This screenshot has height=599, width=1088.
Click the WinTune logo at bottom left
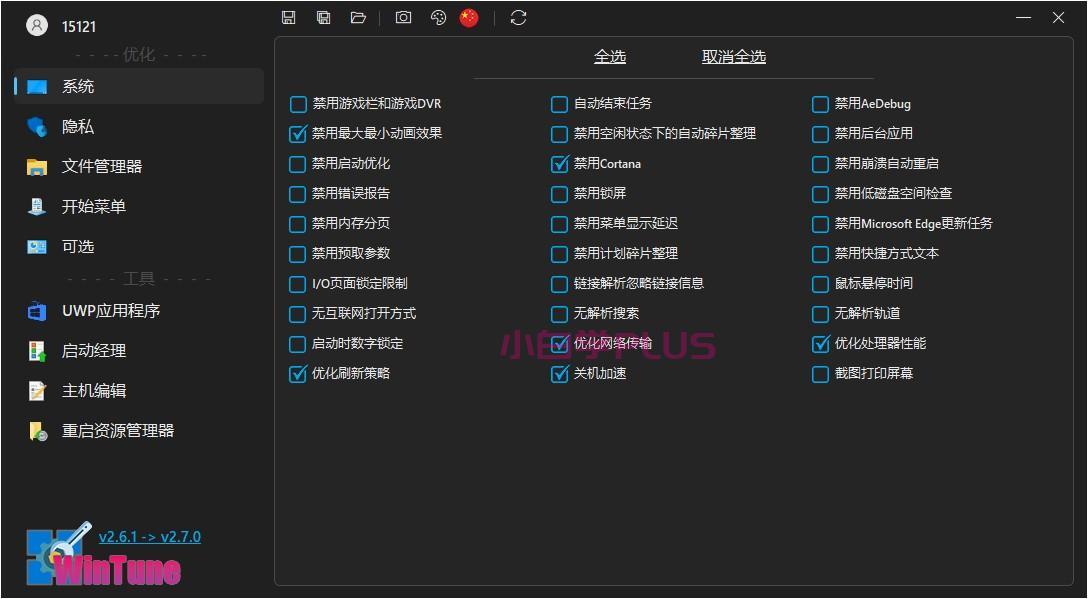coord(104,554)
